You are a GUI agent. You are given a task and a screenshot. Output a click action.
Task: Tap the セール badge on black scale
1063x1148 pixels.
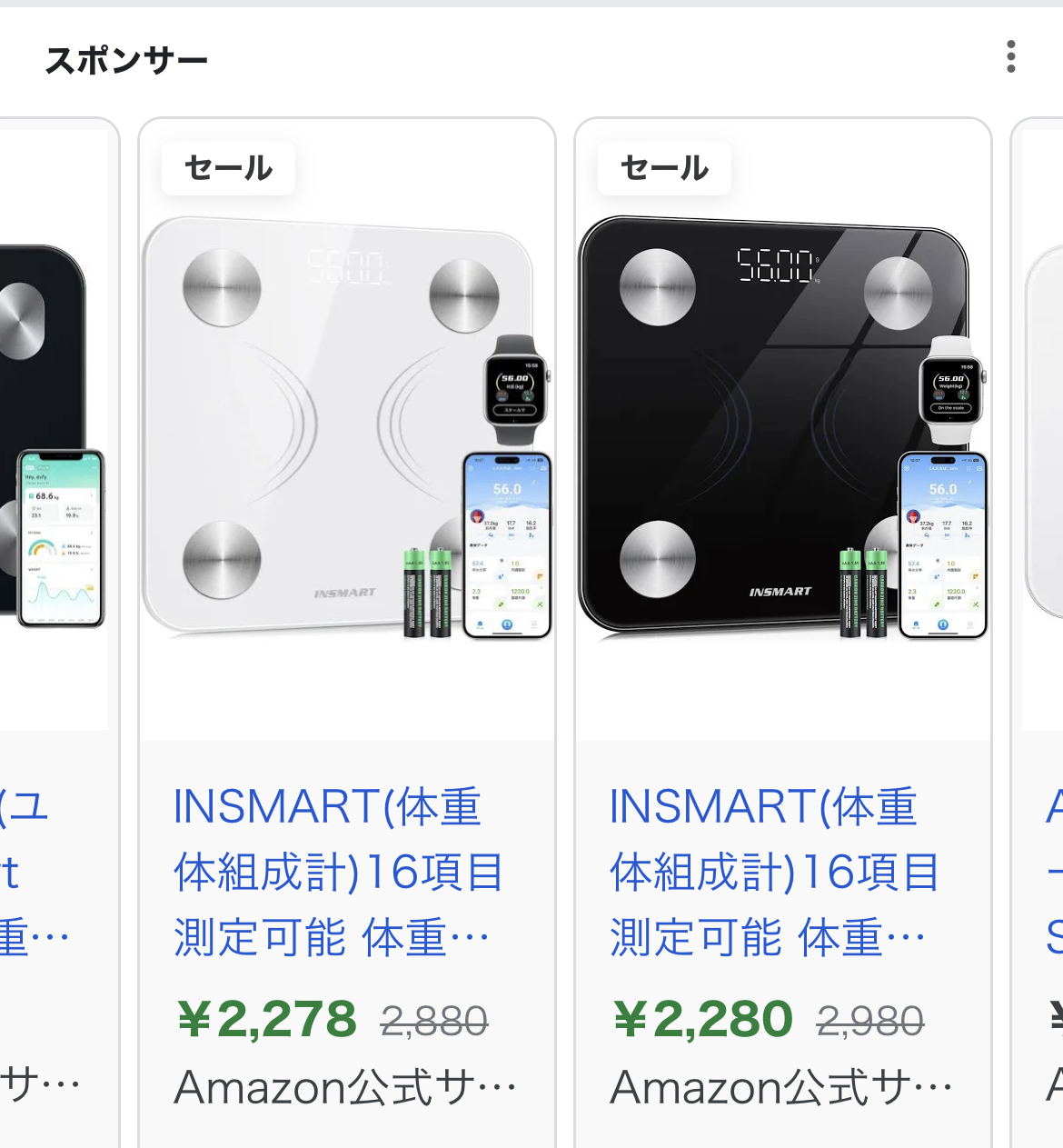click(664, 168)
